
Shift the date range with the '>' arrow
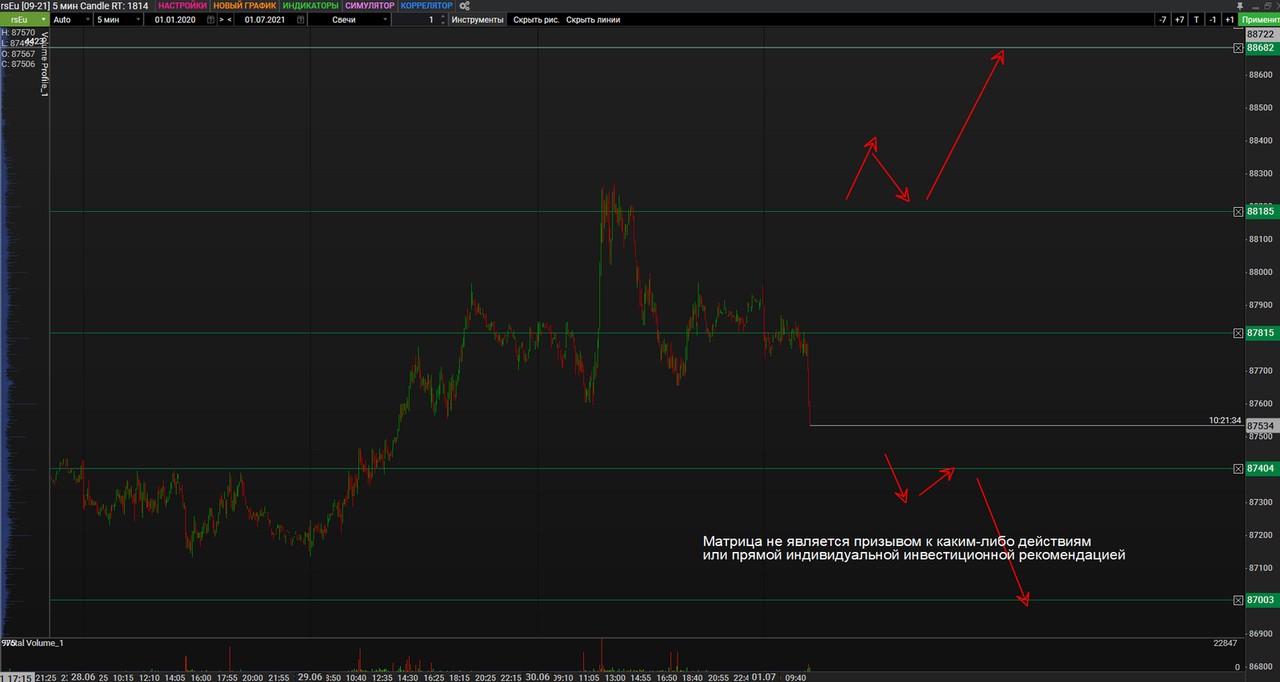pyautogui.click(x=222, y=19)
